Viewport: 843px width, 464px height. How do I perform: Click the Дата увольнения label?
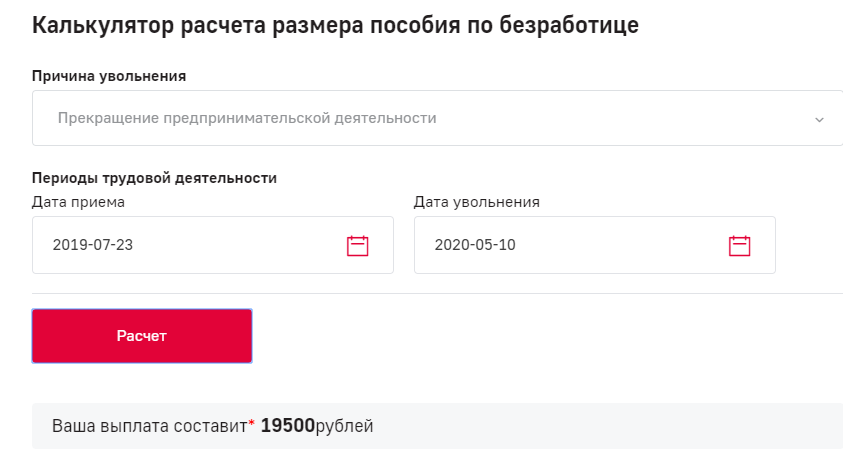coord(477,202)
